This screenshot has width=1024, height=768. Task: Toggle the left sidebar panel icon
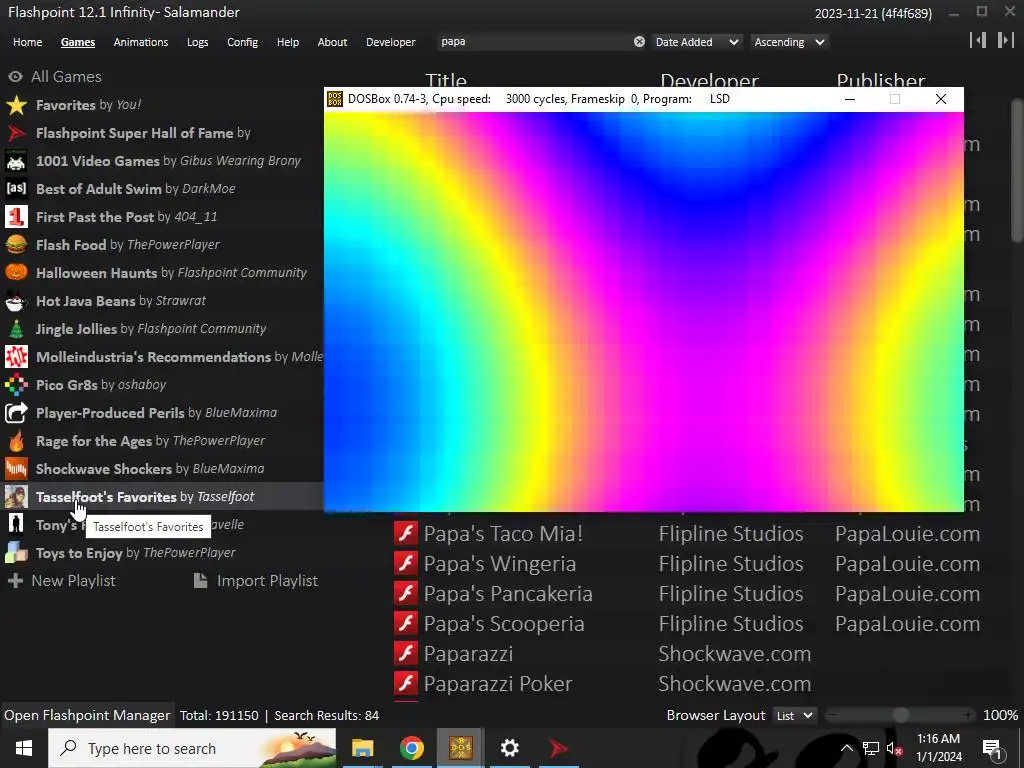pos(978,40)
